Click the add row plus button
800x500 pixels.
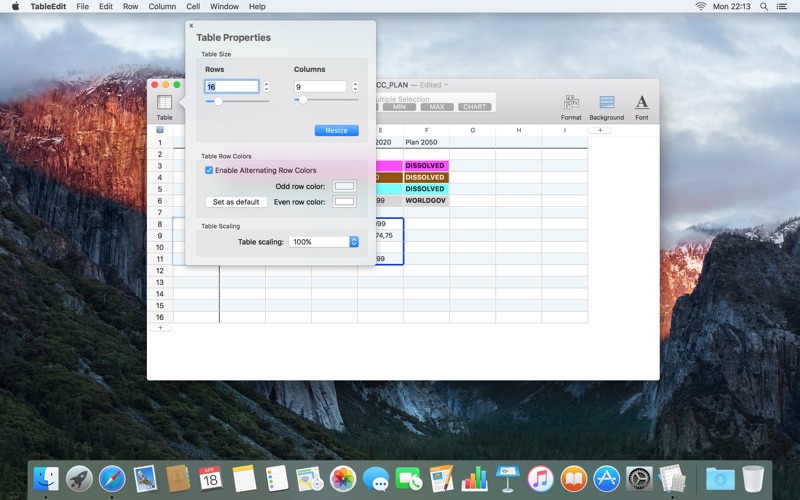(159, 328)
